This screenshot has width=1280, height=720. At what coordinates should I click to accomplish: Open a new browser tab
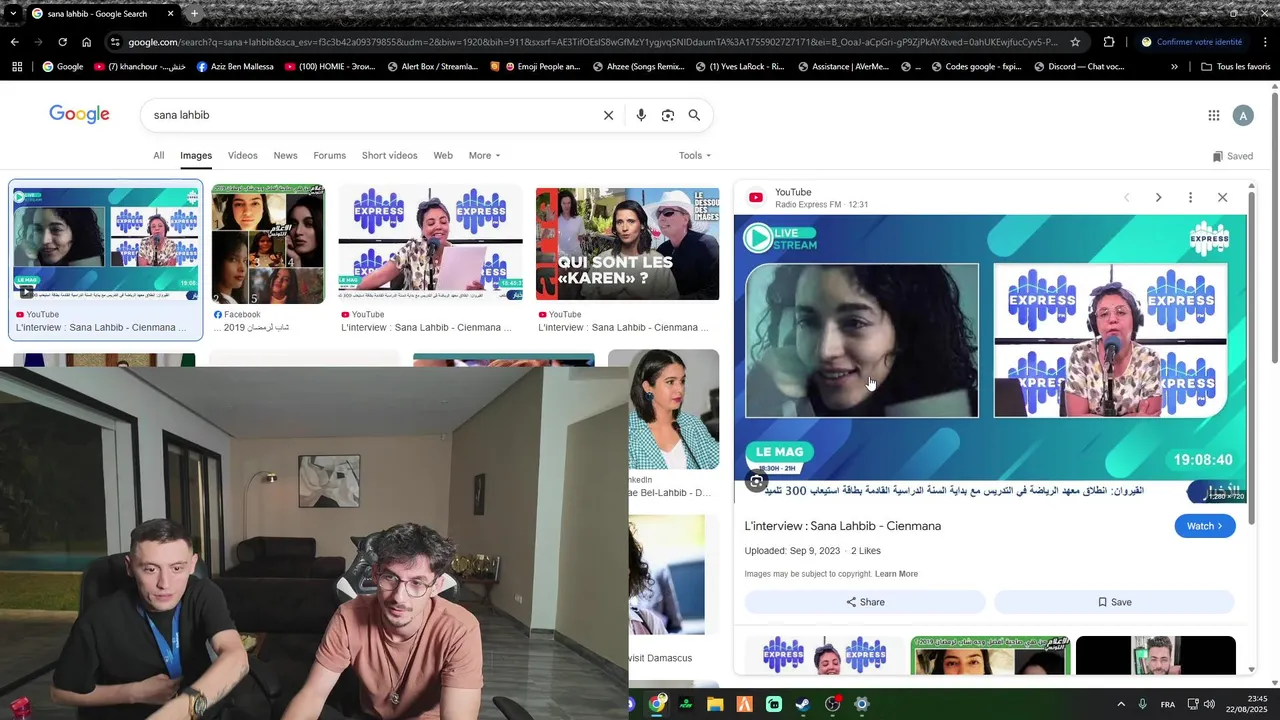coord(194,14)
